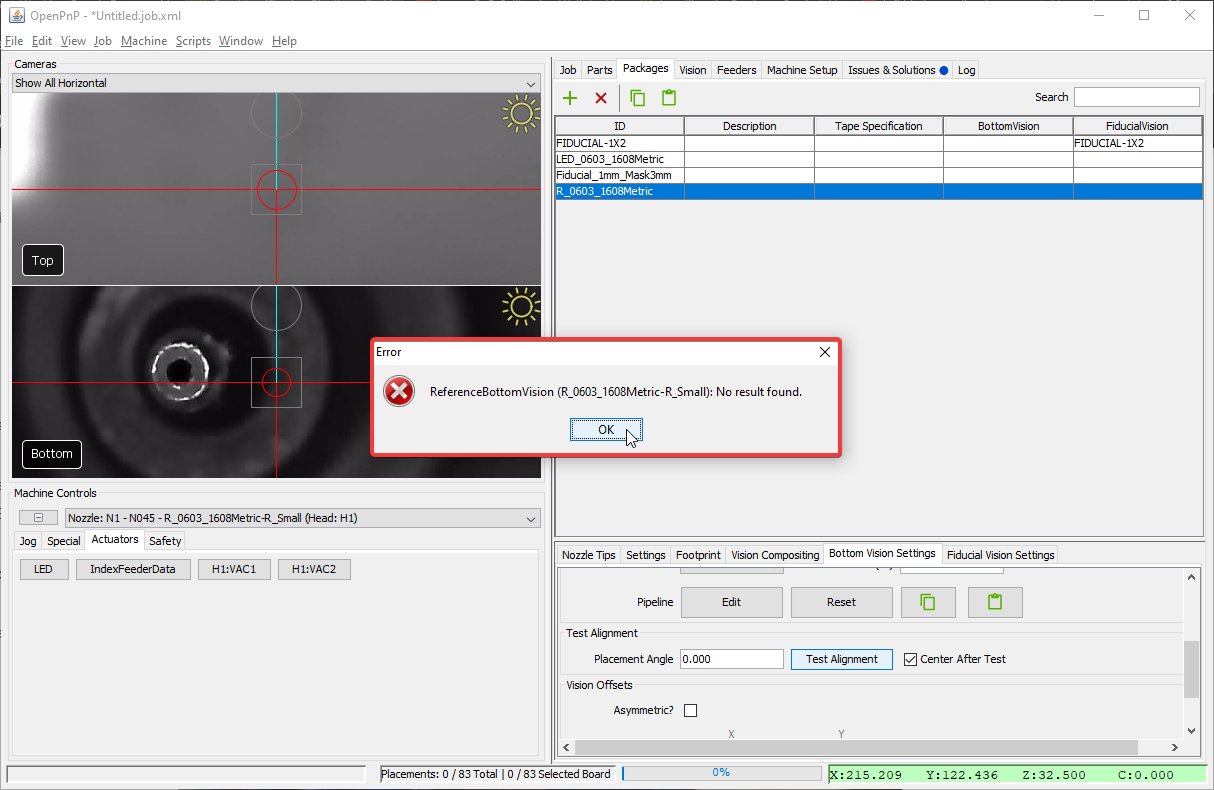Click copy package icon in Packages toolbar
The width and height of the screenshot is (1214, 790).
[637, 98]
